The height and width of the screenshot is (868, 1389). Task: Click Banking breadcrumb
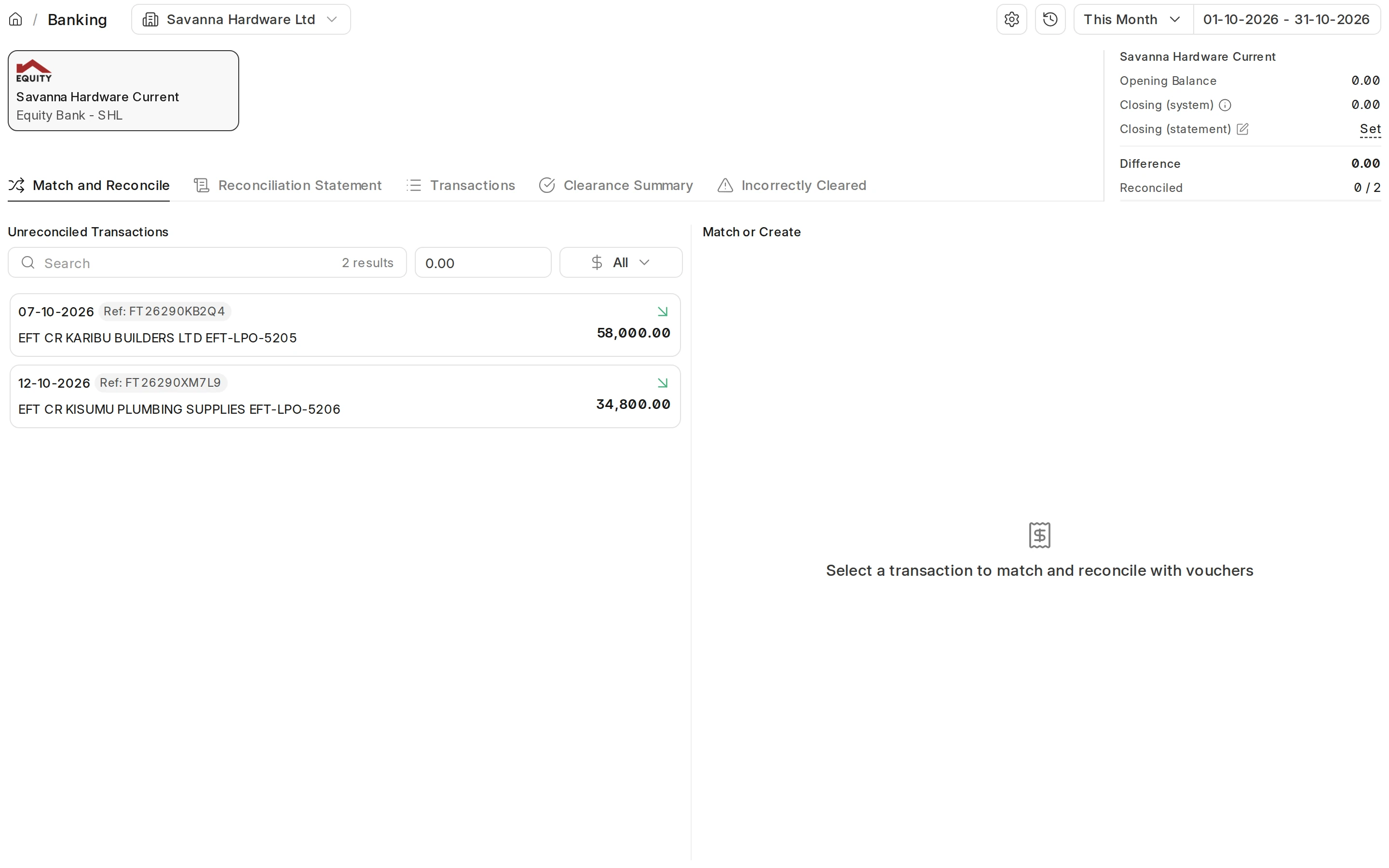click(x=78, y=19)
